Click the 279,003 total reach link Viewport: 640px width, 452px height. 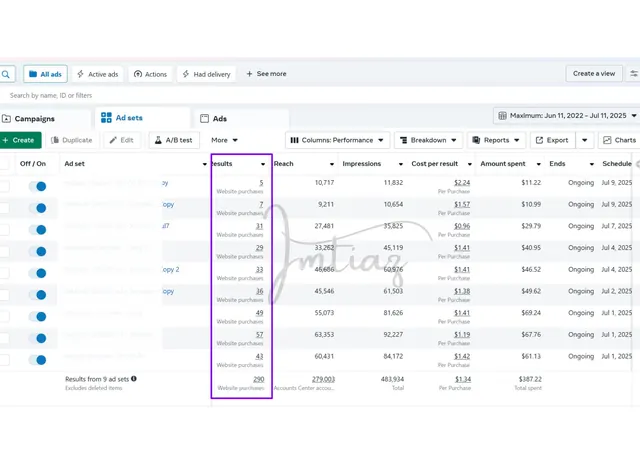(x=323, y=379)
